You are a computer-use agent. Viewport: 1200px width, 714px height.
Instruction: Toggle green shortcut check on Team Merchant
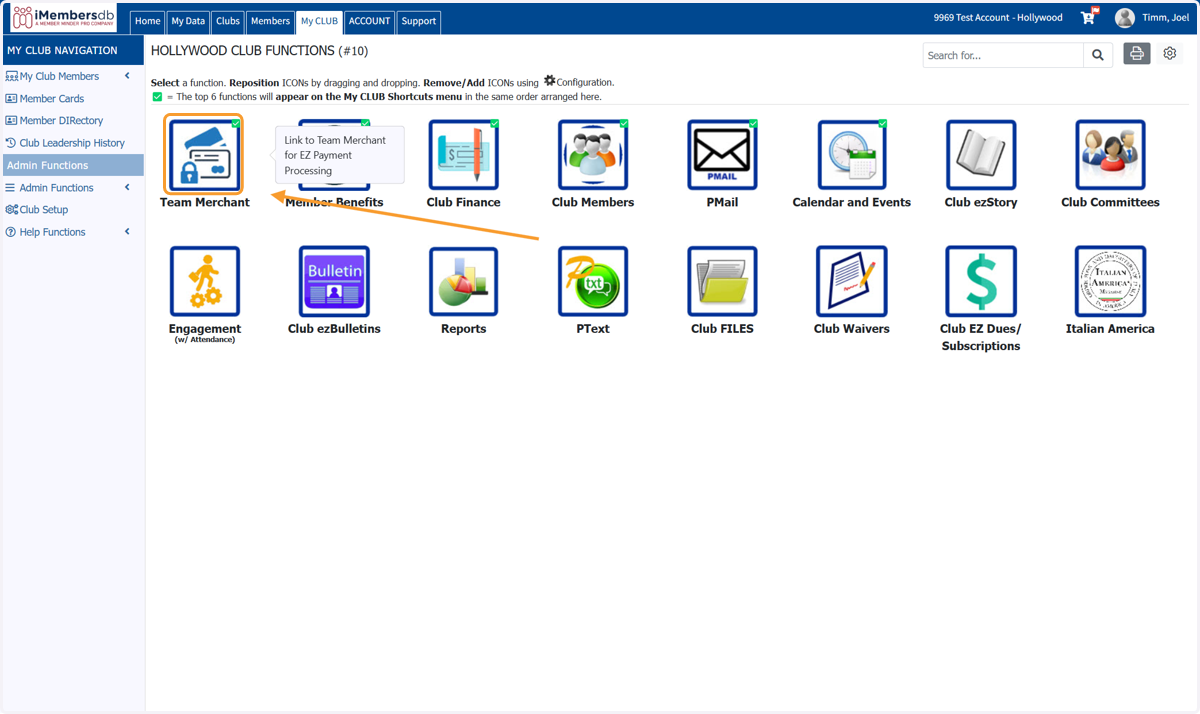[235, 124]
